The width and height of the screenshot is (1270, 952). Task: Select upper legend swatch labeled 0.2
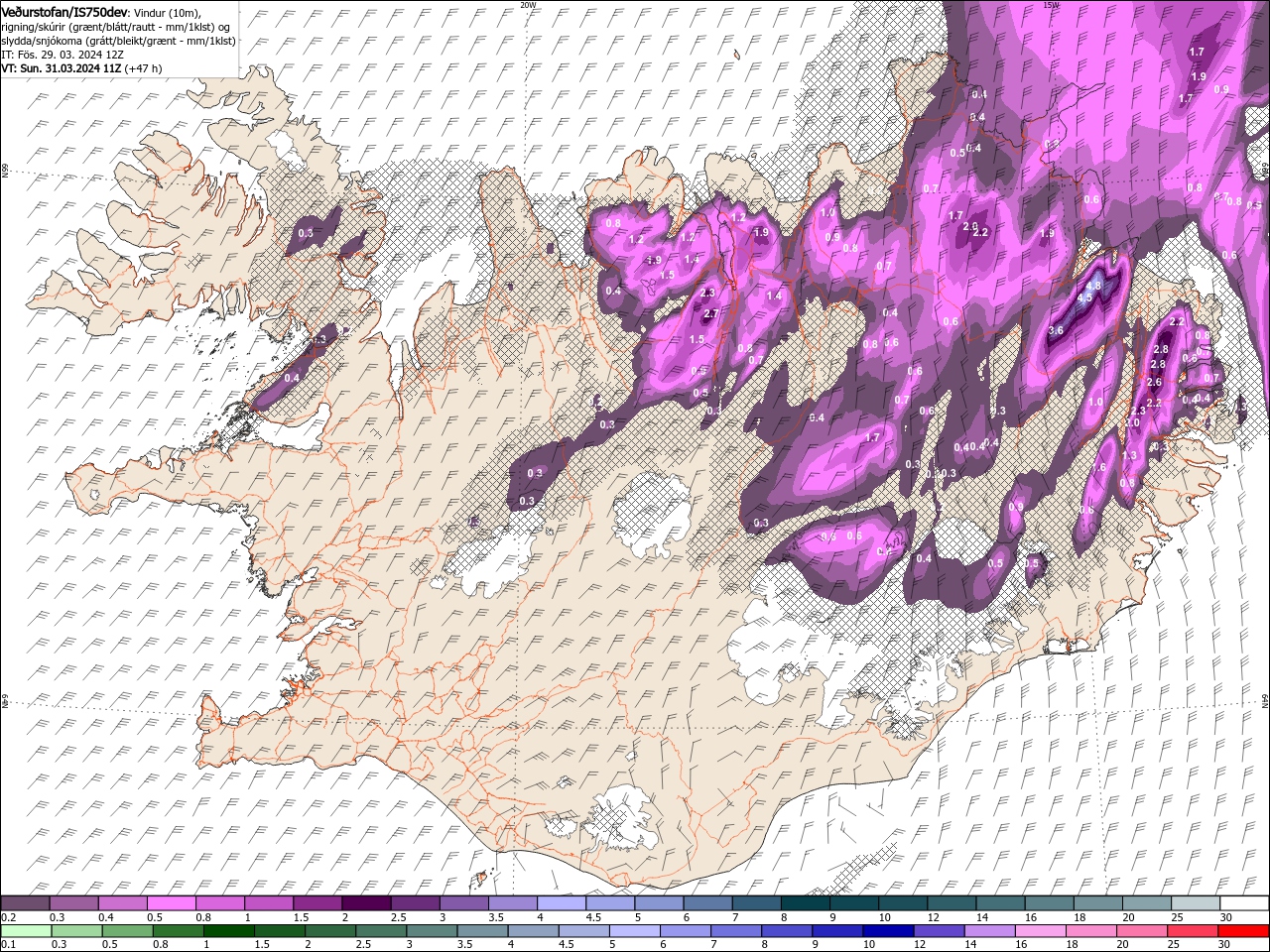(25, 903)
